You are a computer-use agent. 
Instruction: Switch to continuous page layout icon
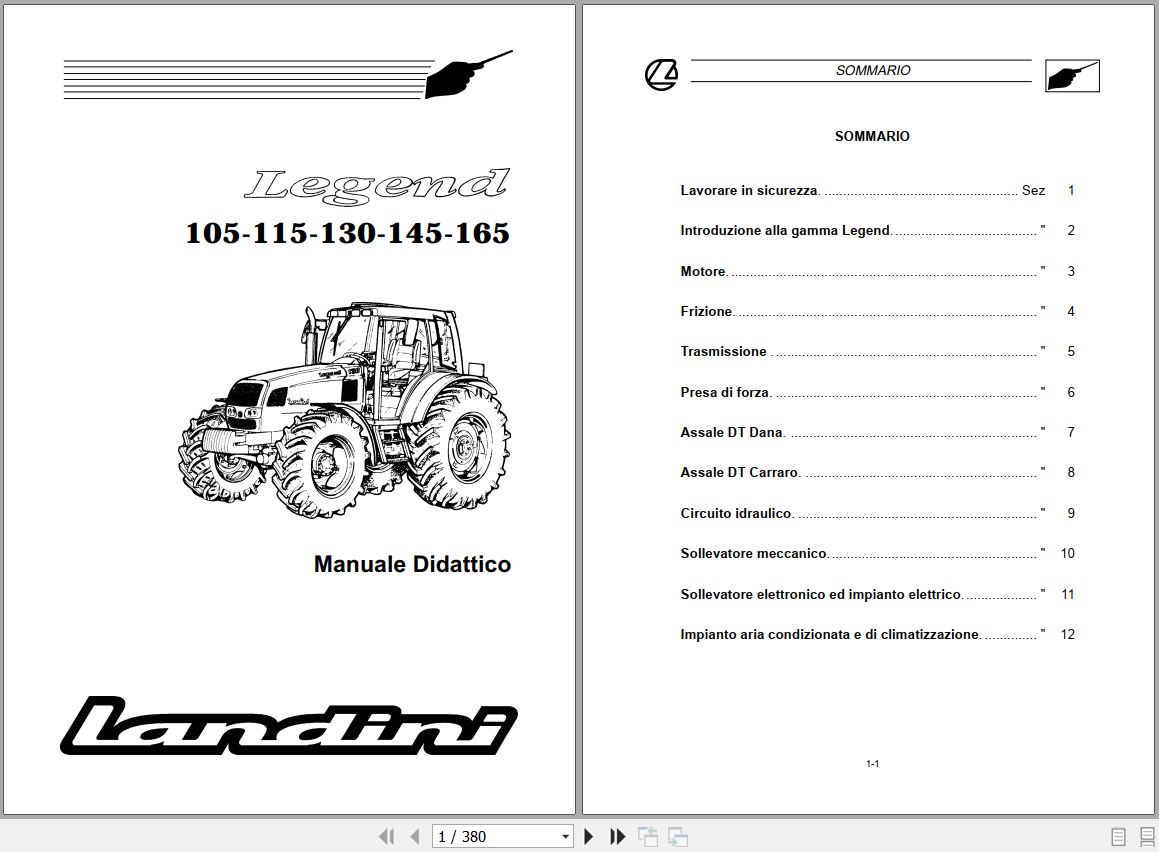1146,836
